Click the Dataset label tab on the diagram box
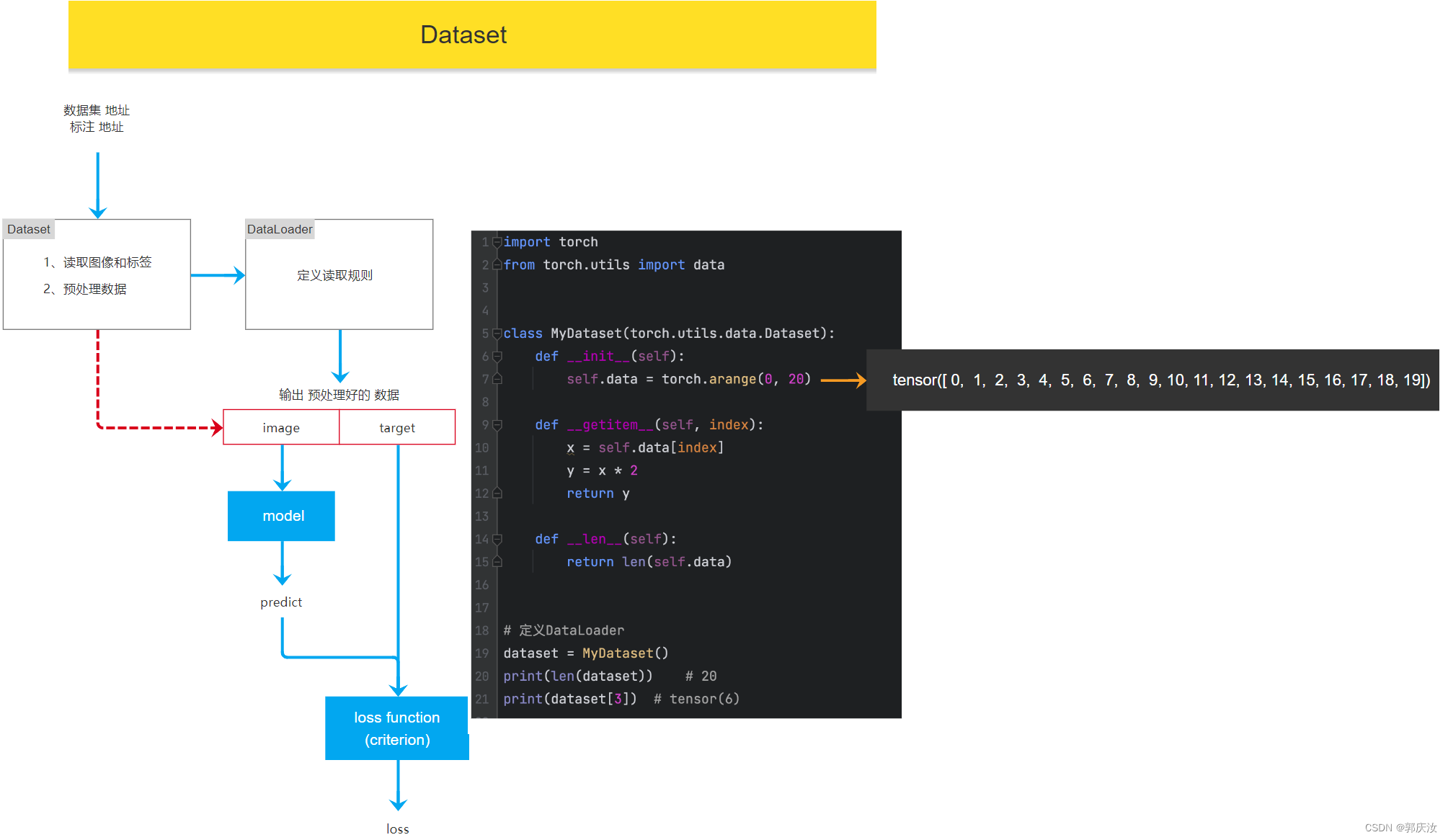1448x840 pixels. pos(29,229)
